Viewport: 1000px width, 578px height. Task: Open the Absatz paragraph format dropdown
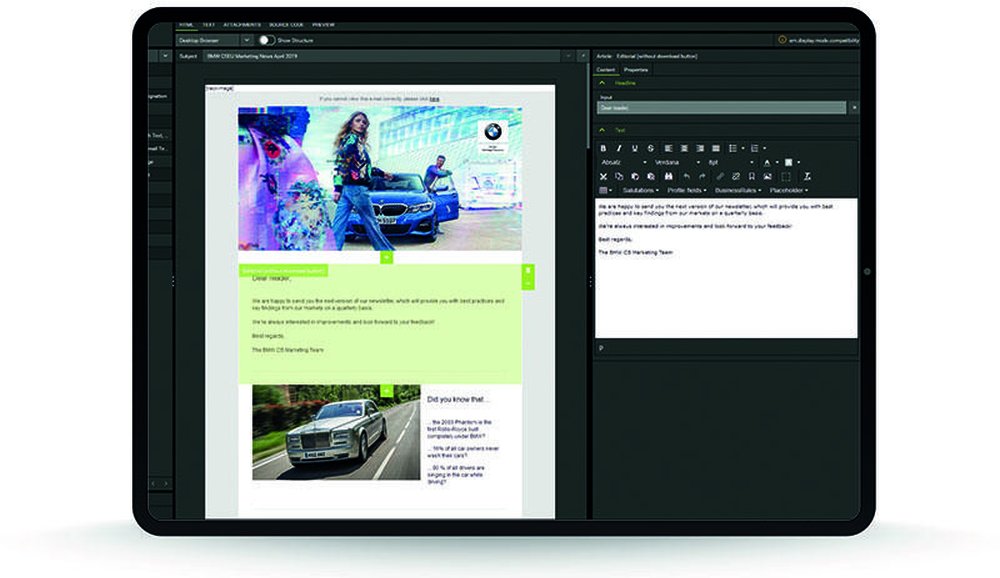[x=624, y=162]
